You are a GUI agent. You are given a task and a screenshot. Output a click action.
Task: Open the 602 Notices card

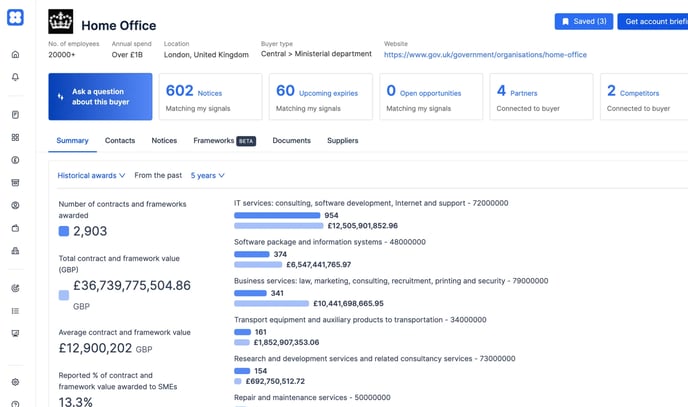(x=211, y=96)
